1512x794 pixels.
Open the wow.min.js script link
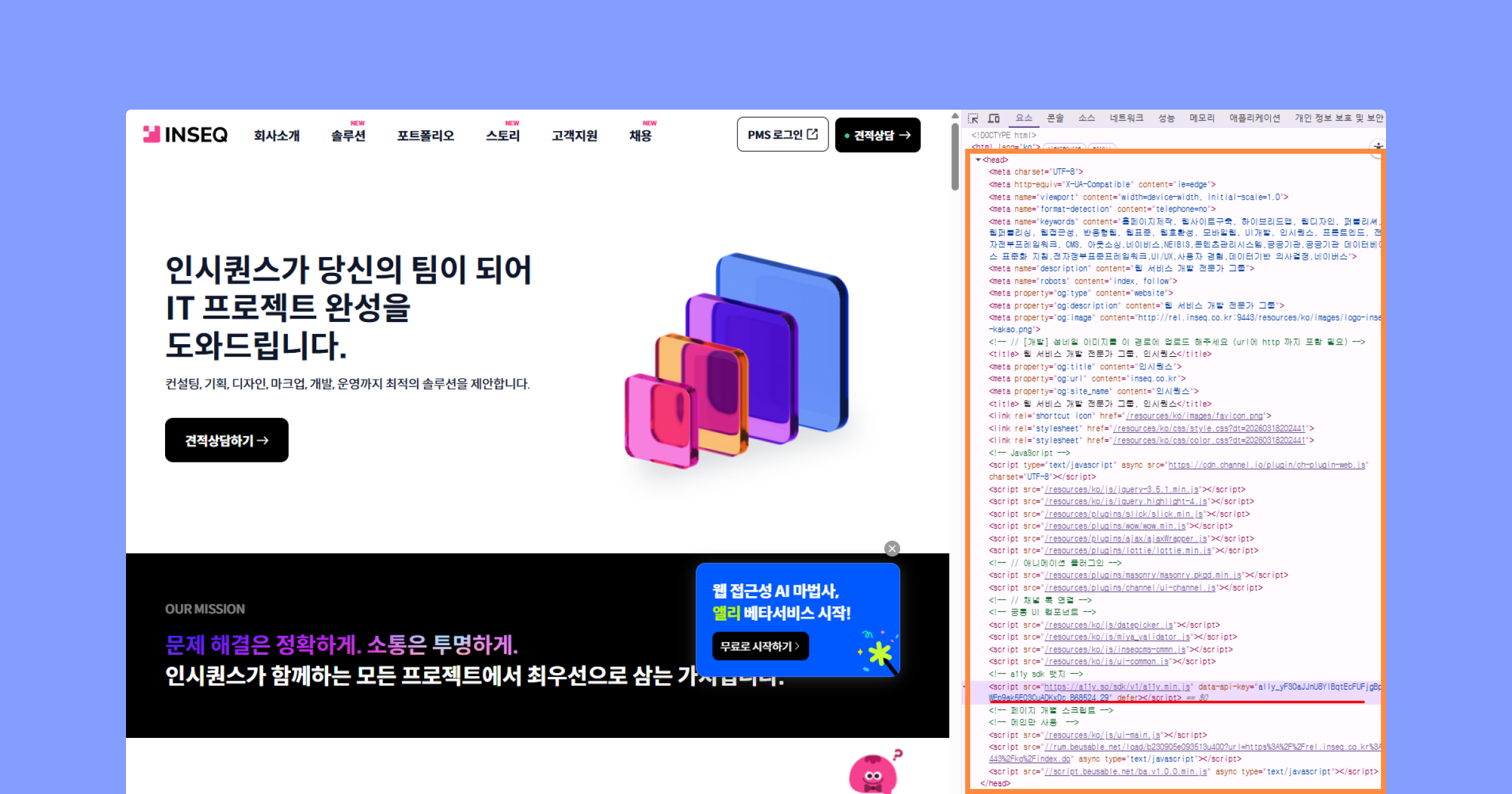click(x=1115, y=526)
